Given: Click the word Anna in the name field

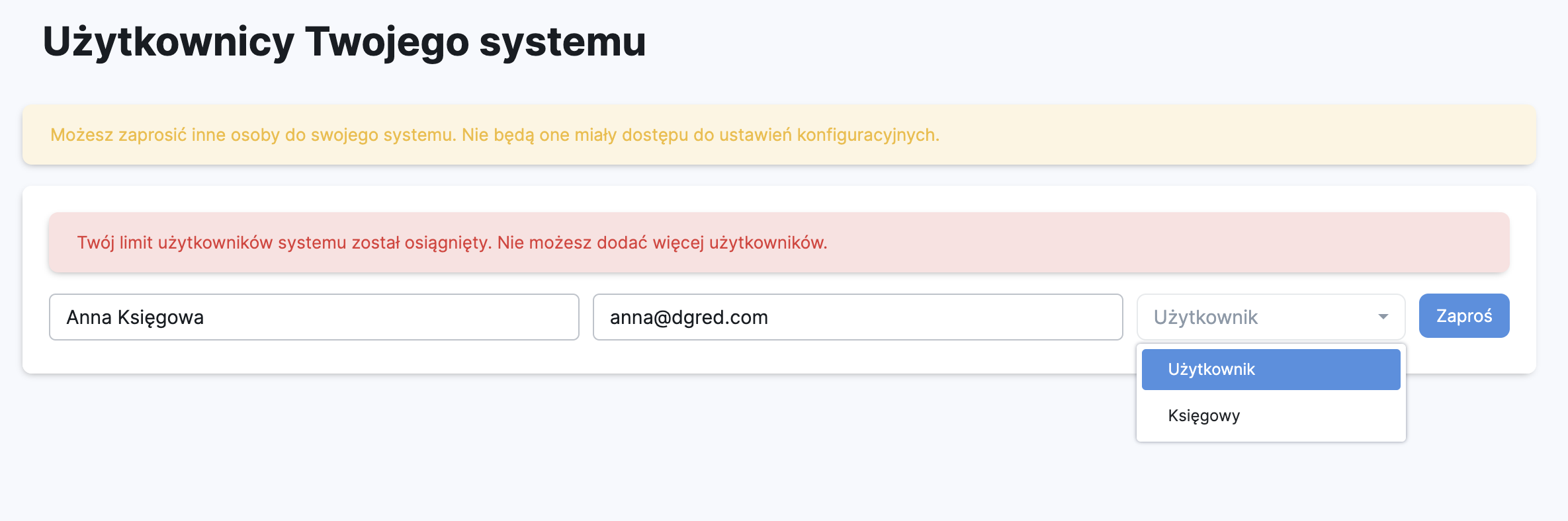Looking at the screenshot, I should [x=89, y=317].
